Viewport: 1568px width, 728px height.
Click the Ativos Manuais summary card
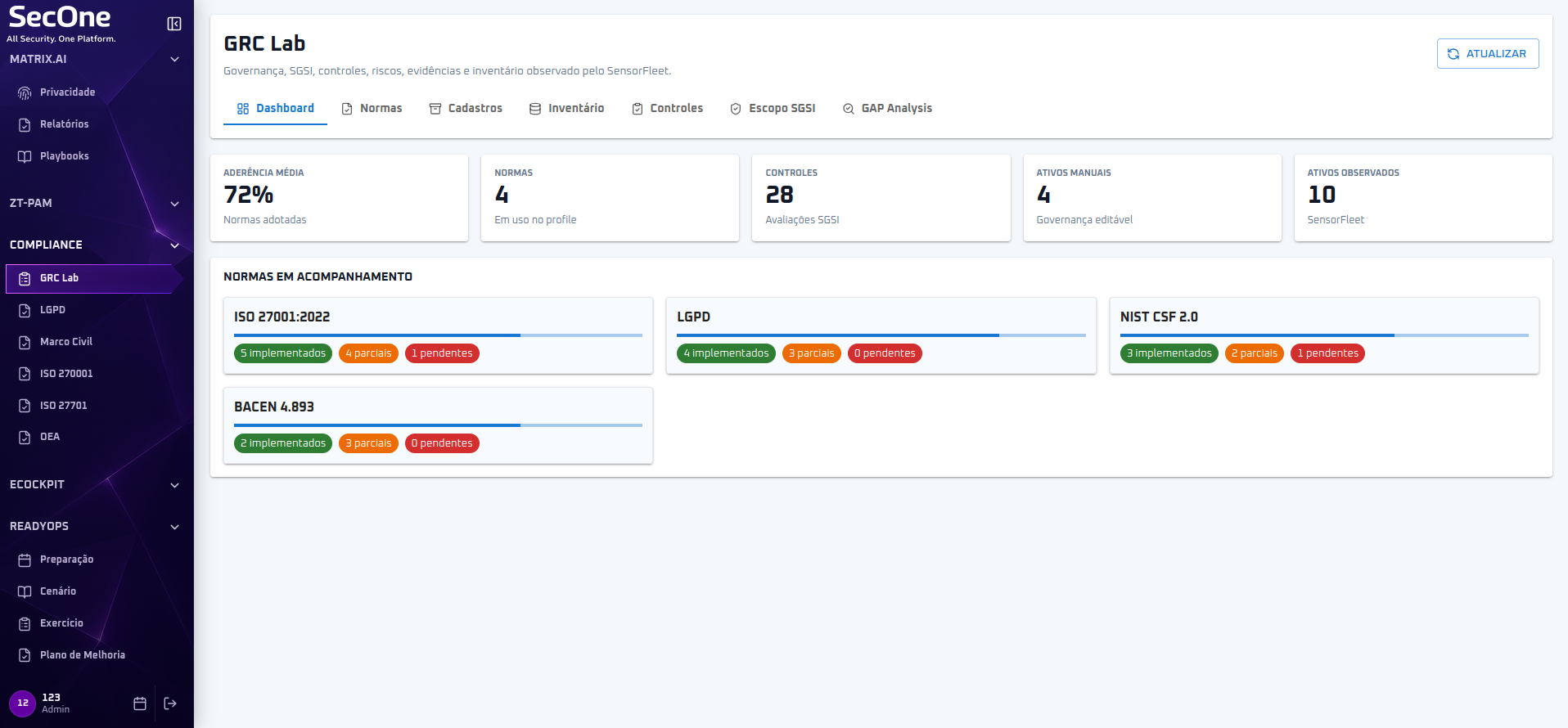tap(1152, 198)
